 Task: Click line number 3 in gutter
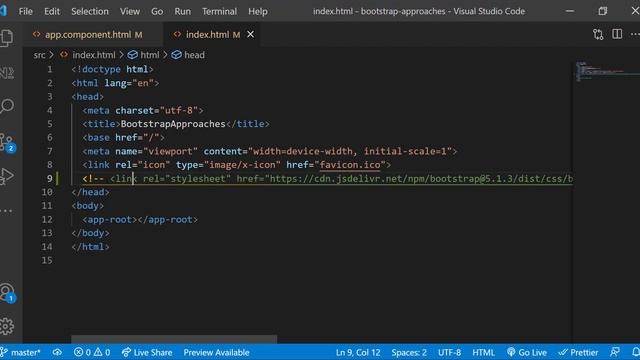point(49,97)
